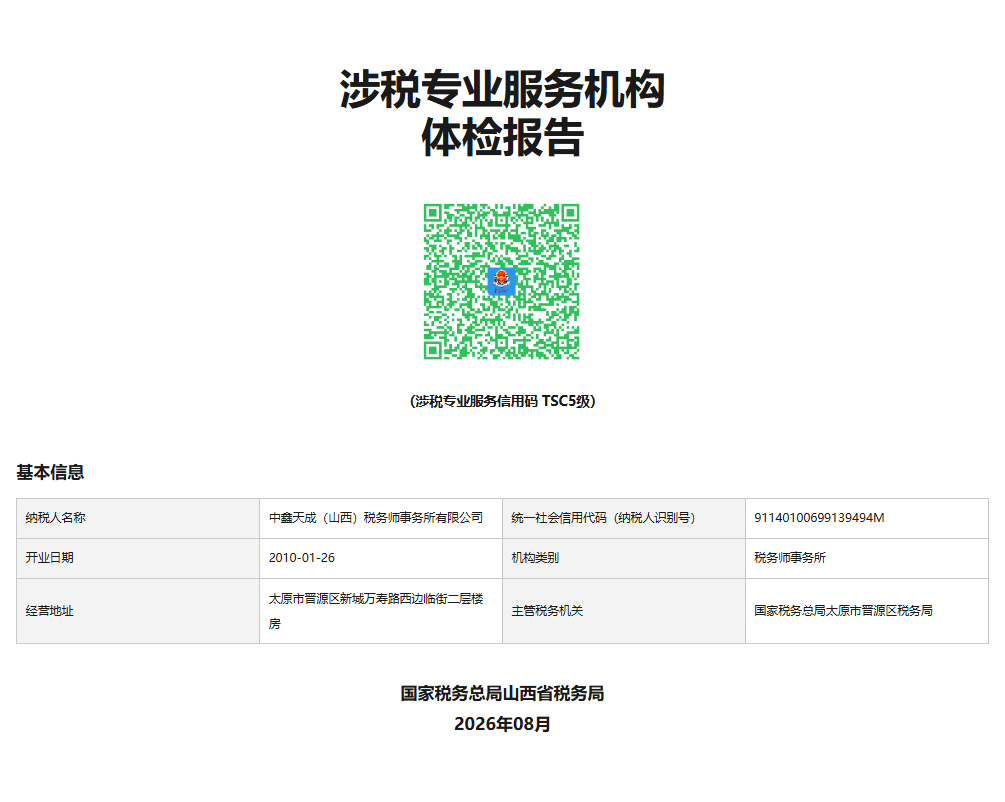Select company name 中鑫天成（山西）税务师事务所有限公司

tap(376, 518)
